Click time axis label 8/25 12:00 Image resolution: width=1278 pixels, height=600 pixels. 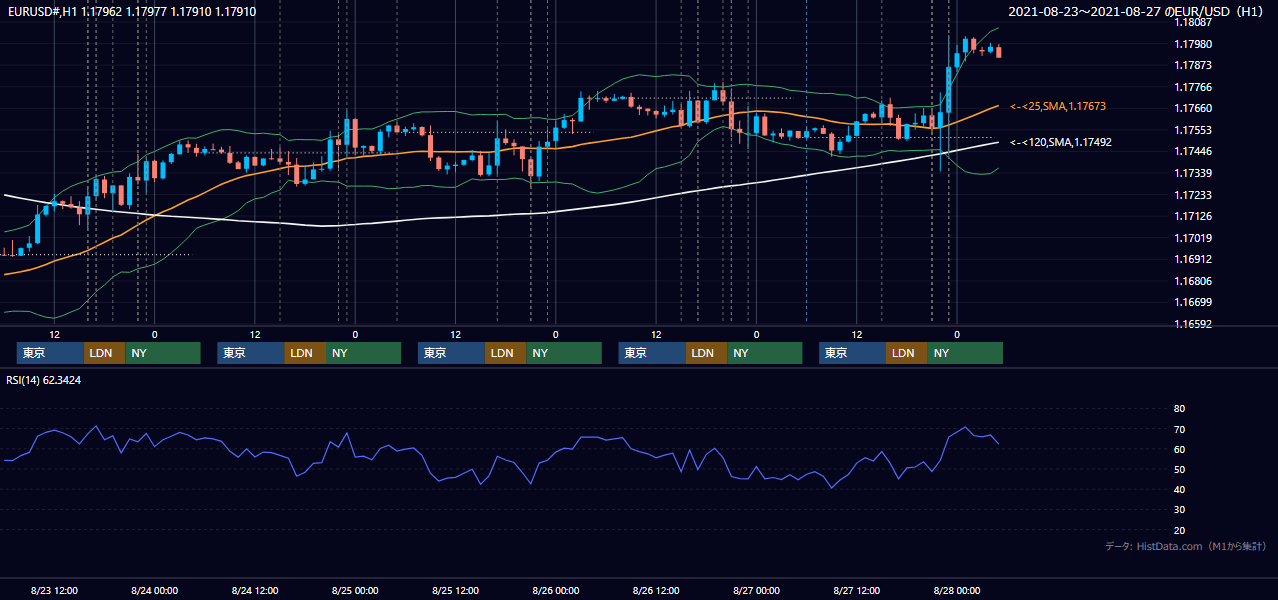point(456,590)
